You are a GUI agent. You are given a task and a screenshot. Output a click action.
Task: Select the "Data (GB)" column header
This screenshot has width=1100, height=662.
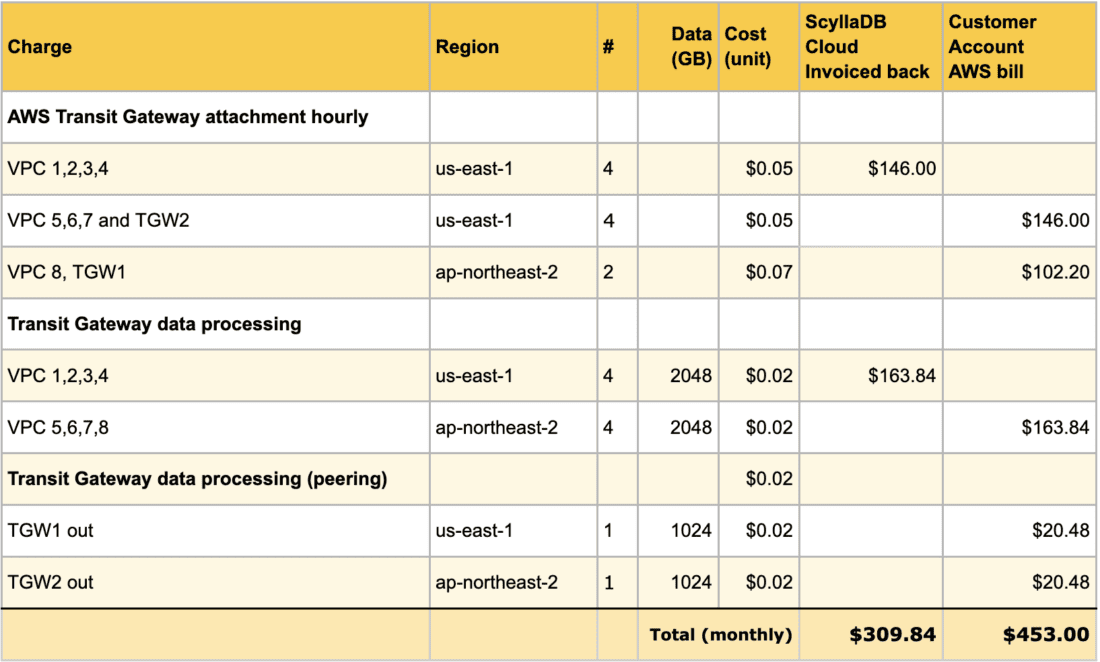pos(678,47)
